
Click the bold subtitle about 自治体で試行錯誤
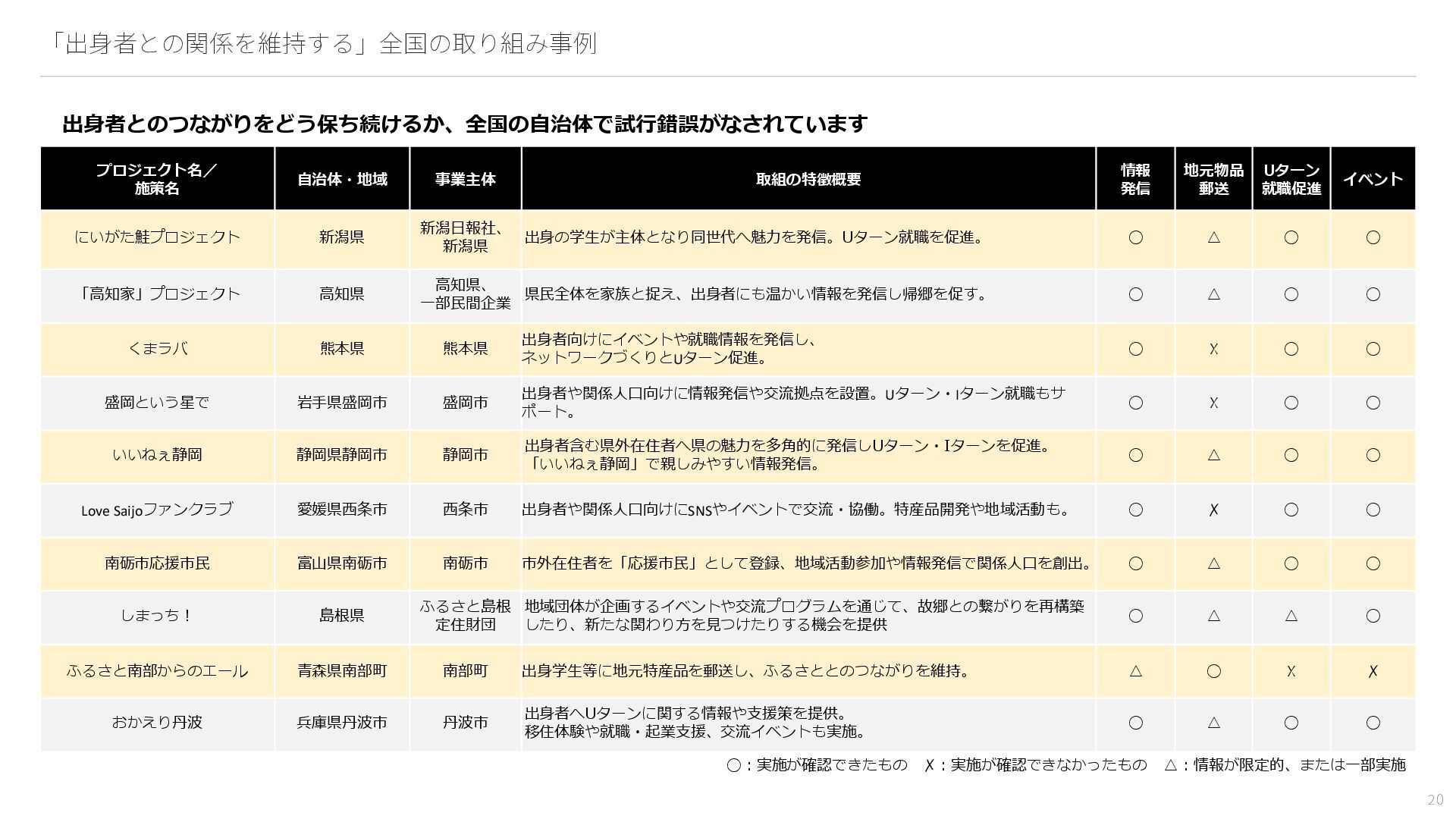[464, 124]
